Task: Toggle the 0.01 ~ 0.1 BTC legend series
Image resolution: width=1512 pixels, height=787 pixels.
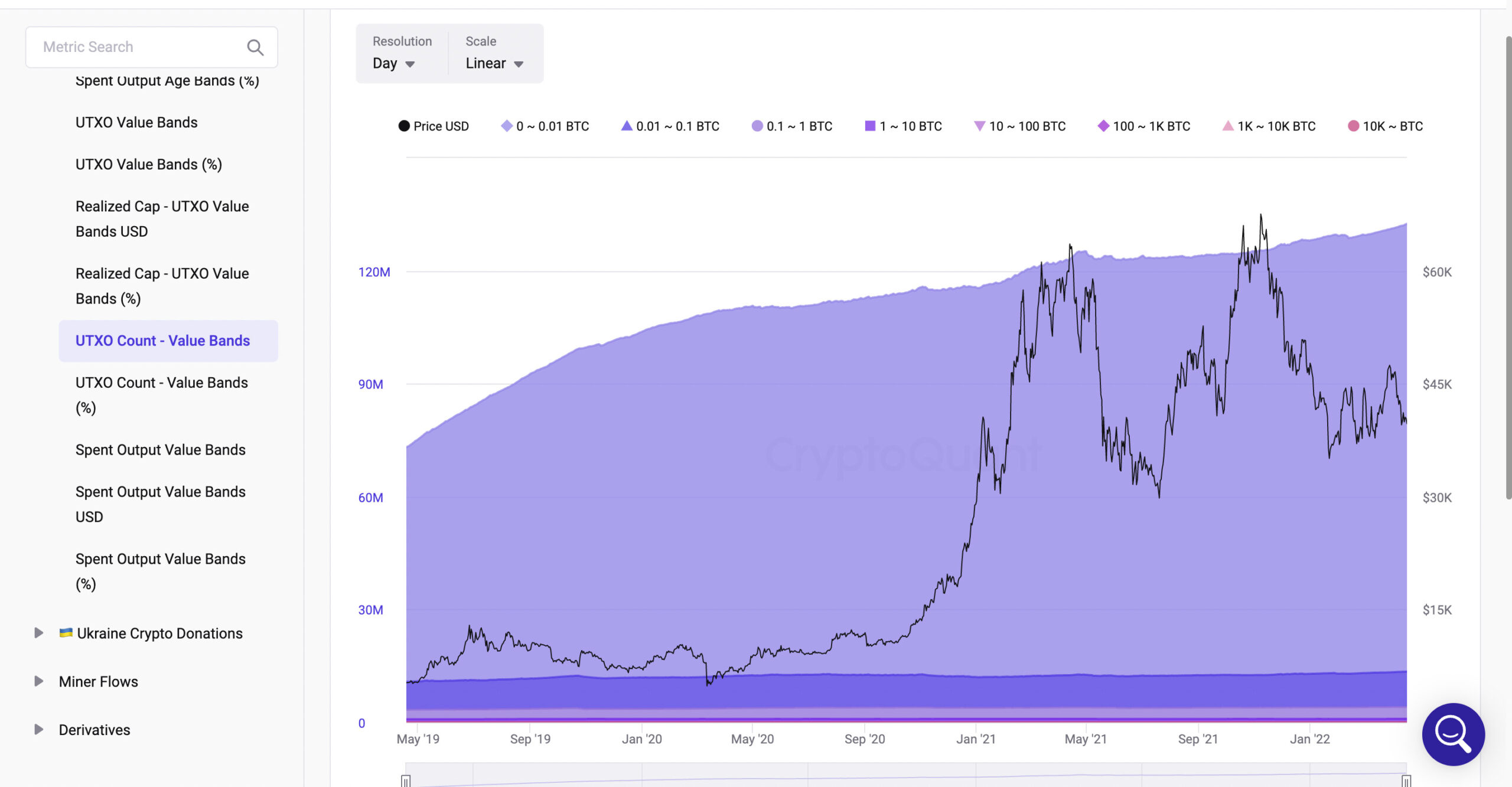Action: (670, 126)
